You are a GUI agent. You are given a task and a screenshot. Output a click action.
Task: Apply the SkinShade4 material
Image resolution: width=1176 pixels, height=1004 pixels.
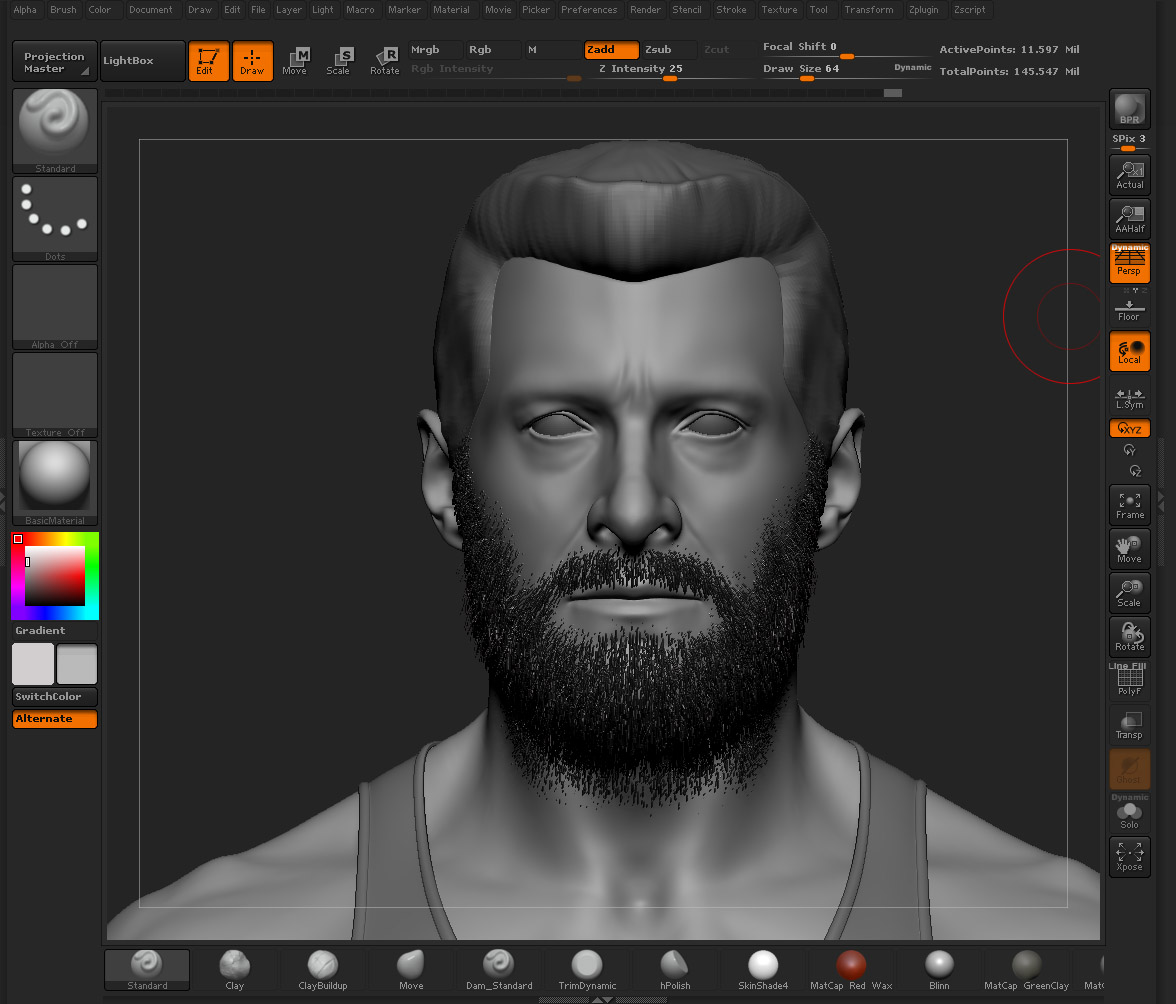[763, 970]
